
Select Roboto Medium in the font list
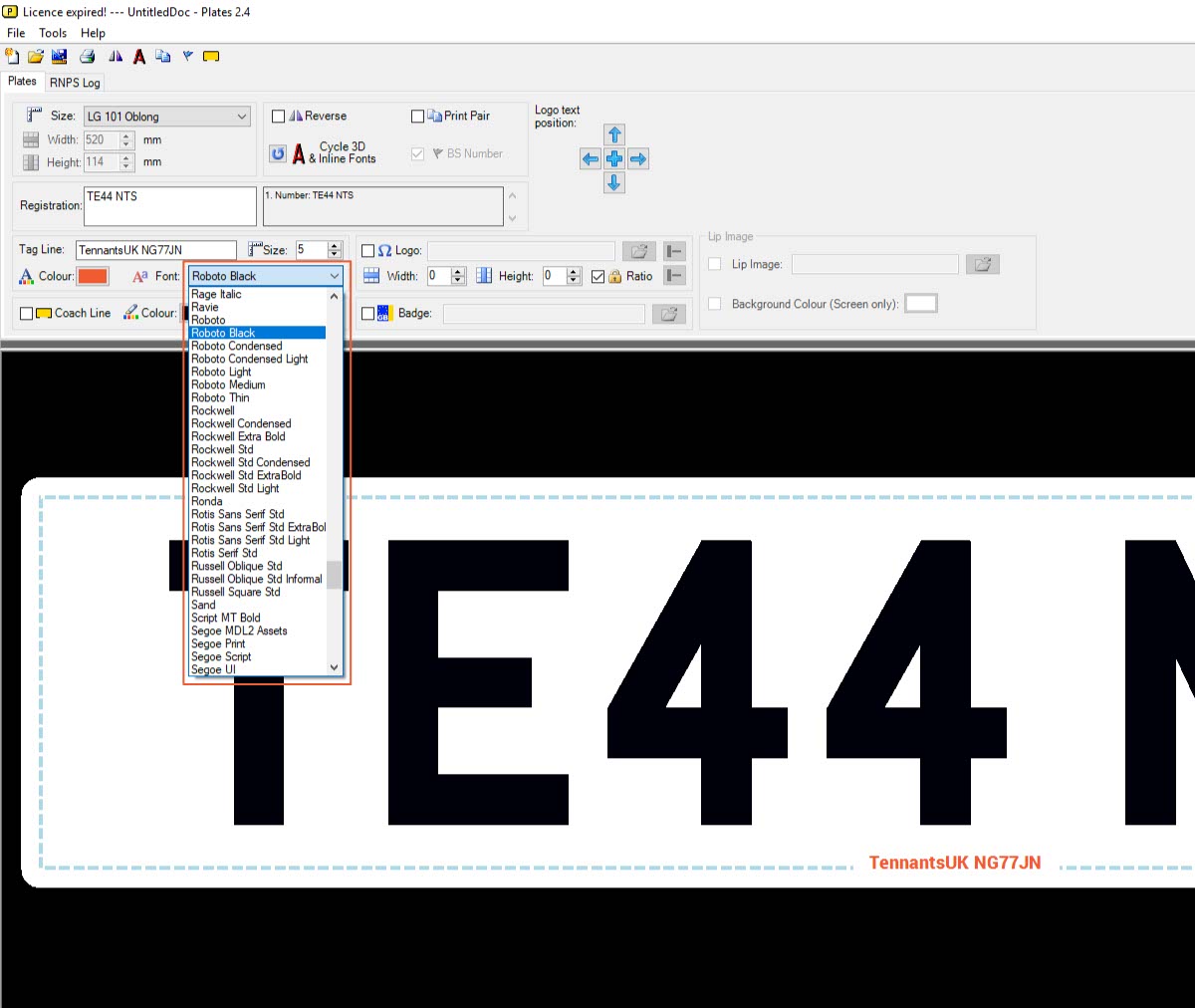point(257,384)
